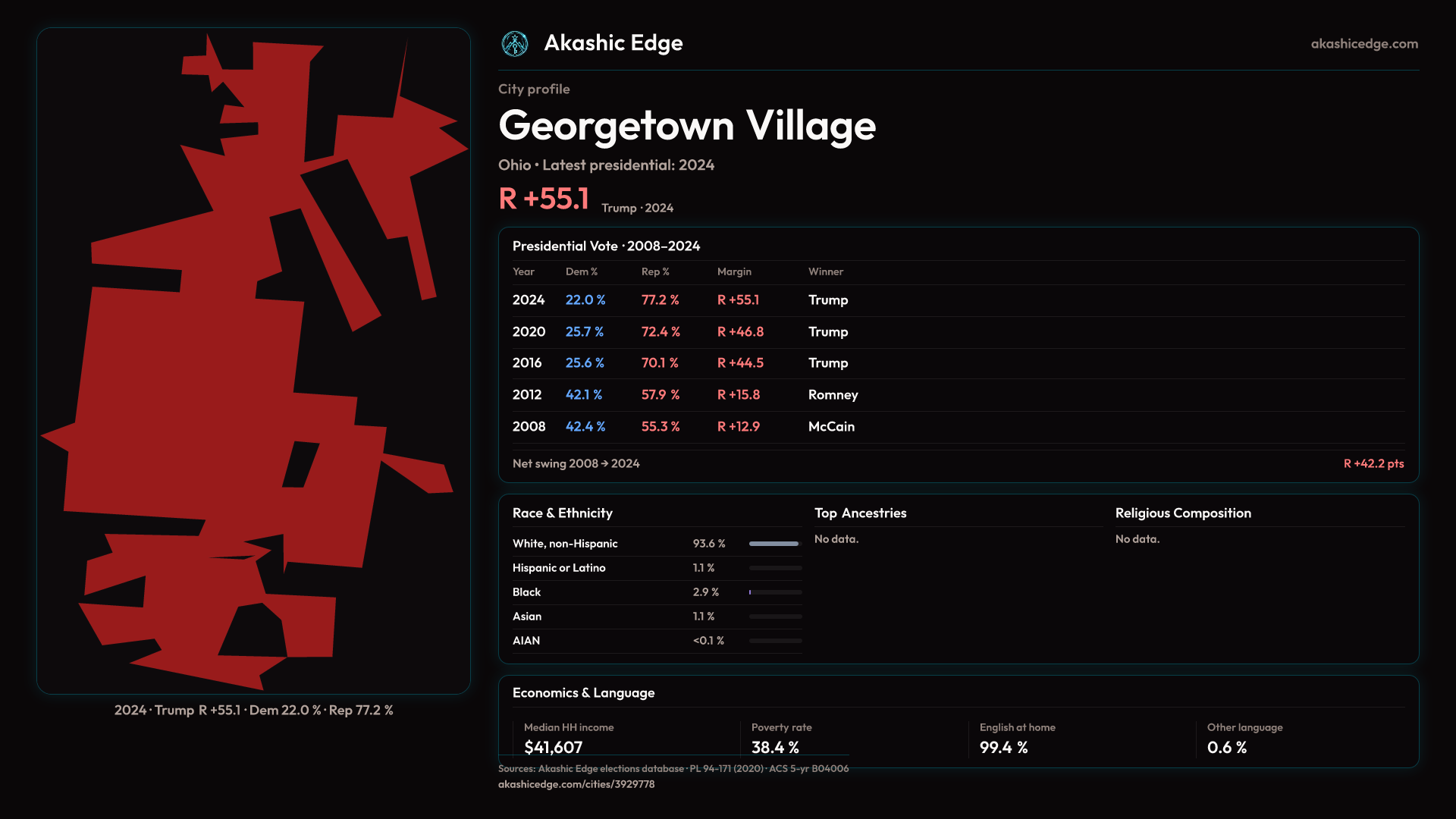The width and height of the screenshot is (1456, 819).
Task: Click the Median HH income value
Action: pos(553,747)
